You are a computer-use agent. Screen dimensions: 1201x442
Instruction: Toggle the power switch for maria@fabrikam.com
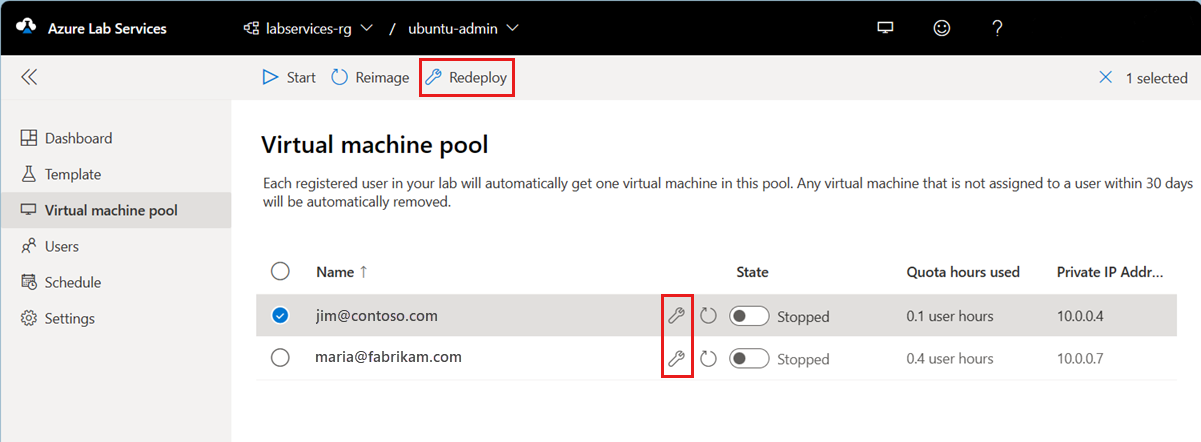pos(749,358)
